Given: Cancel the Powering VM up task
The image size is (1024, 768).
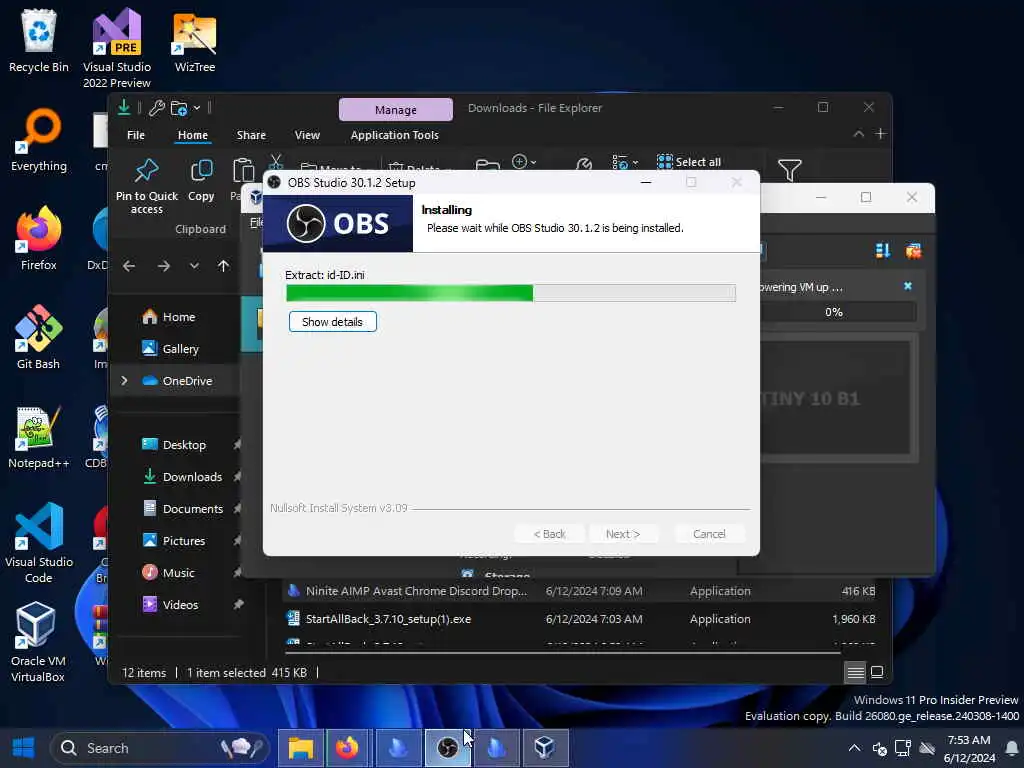Looking at the screenshot, I should 908,286.
